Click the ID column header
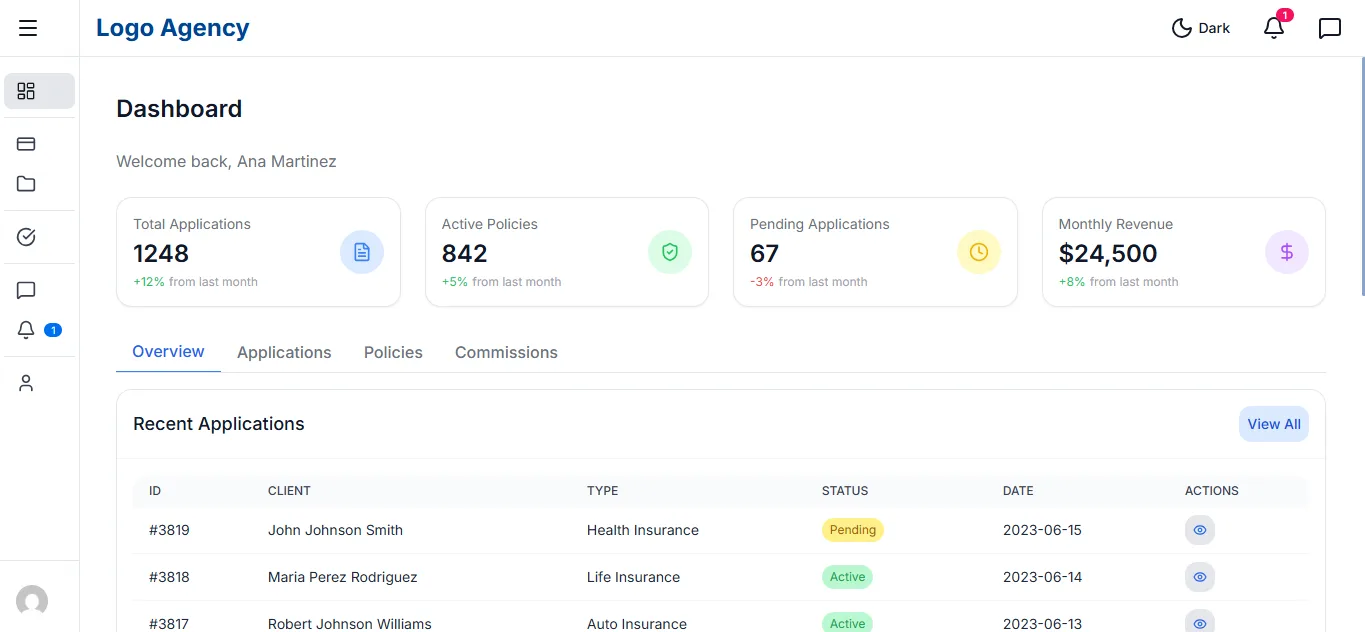1365x632 pixels. click(x=155, y=491)
